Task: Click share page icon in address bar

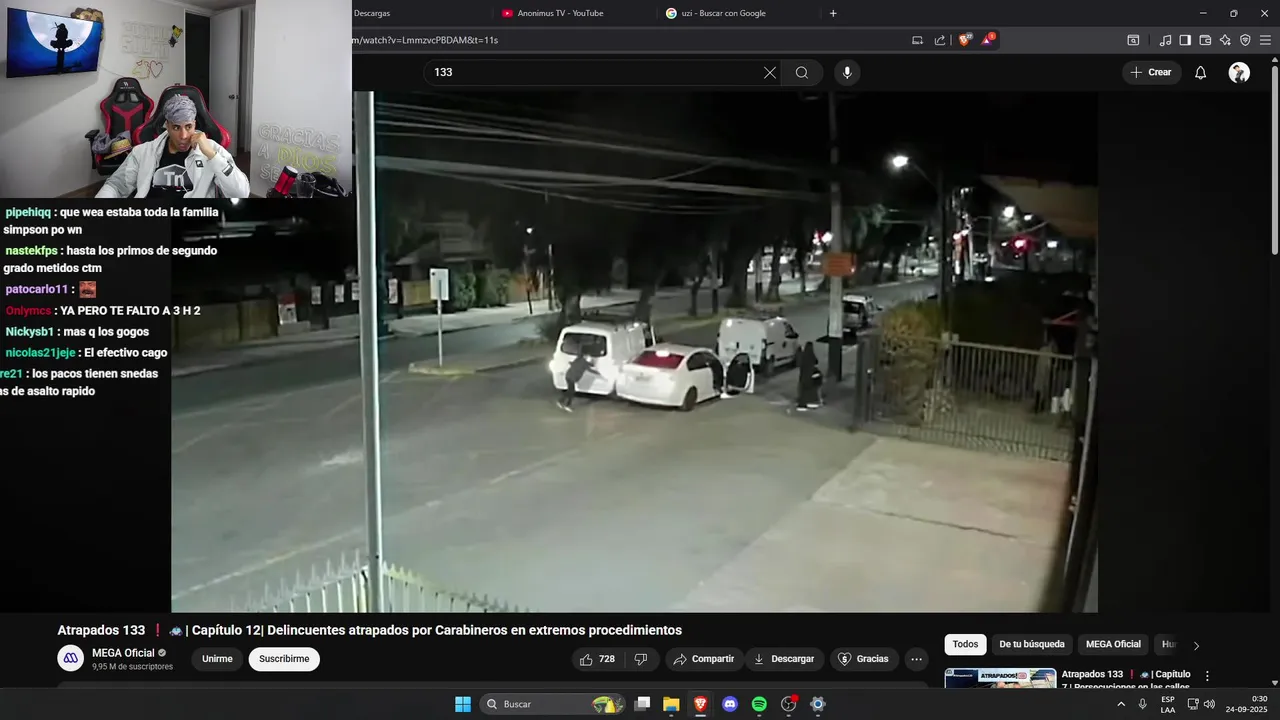Action: 940,40
